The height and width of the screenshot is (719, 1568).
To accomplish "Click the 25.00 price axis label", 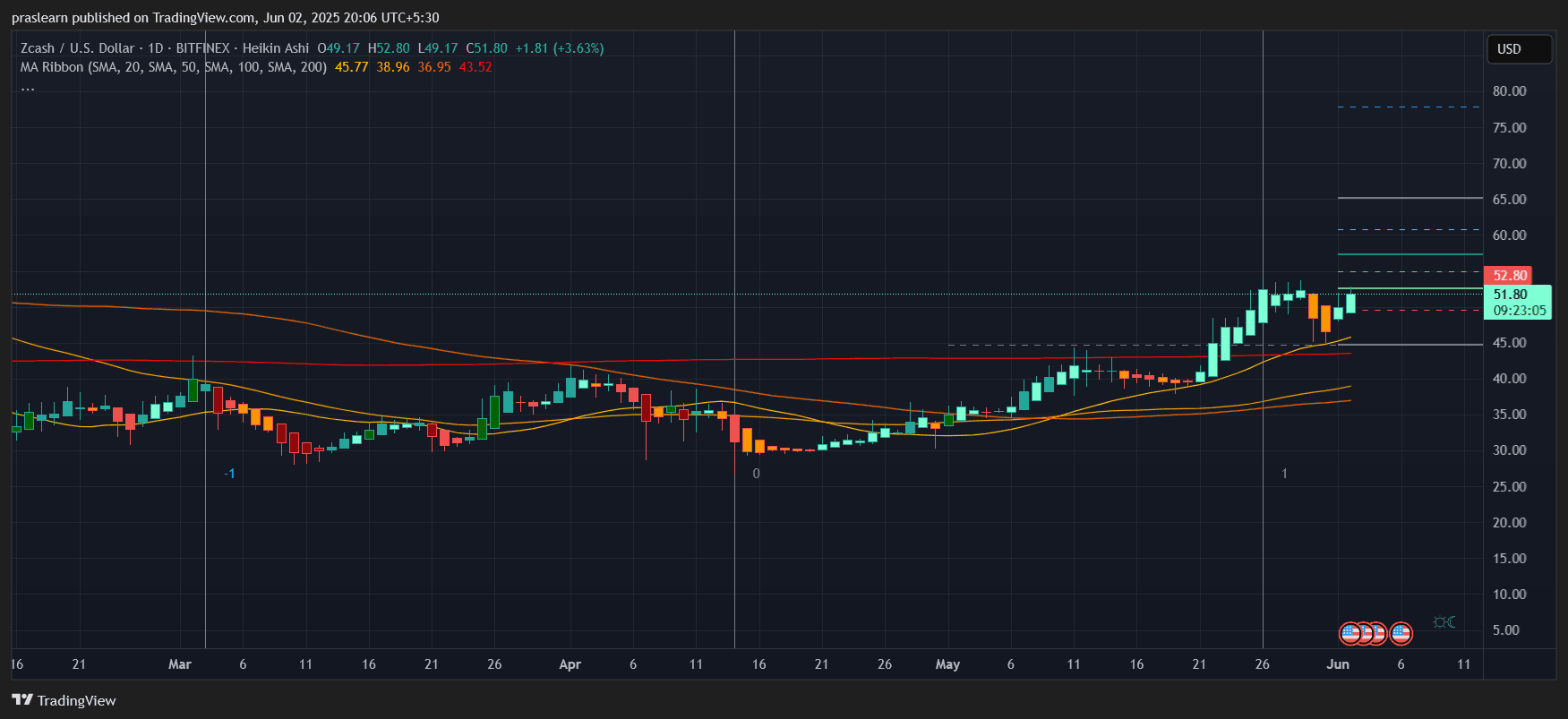I will 1510,487.
